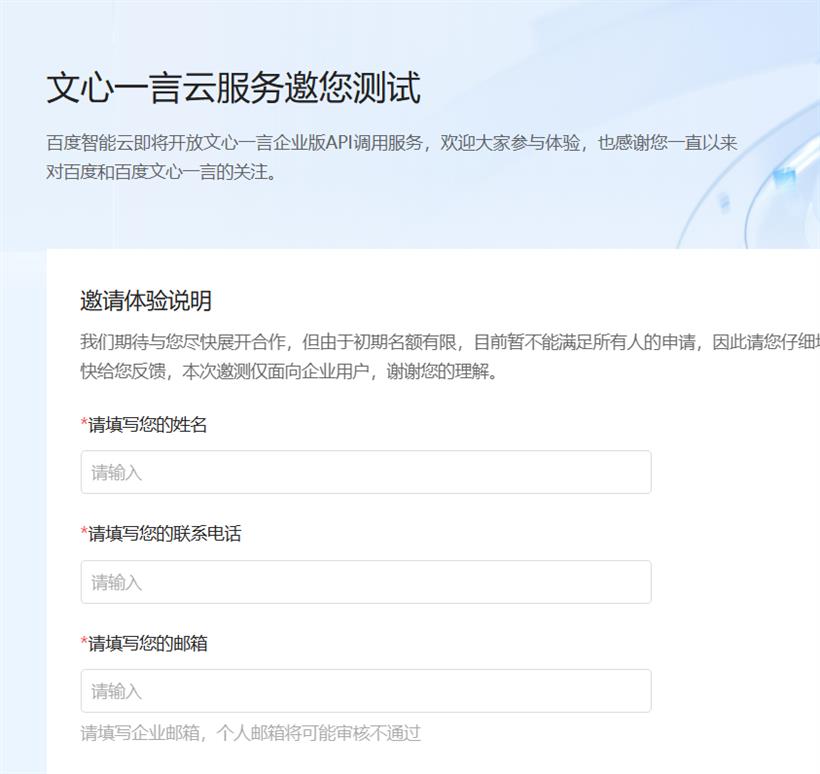Click the intro line starting 百度智能云即将开放

coord(392,143)
